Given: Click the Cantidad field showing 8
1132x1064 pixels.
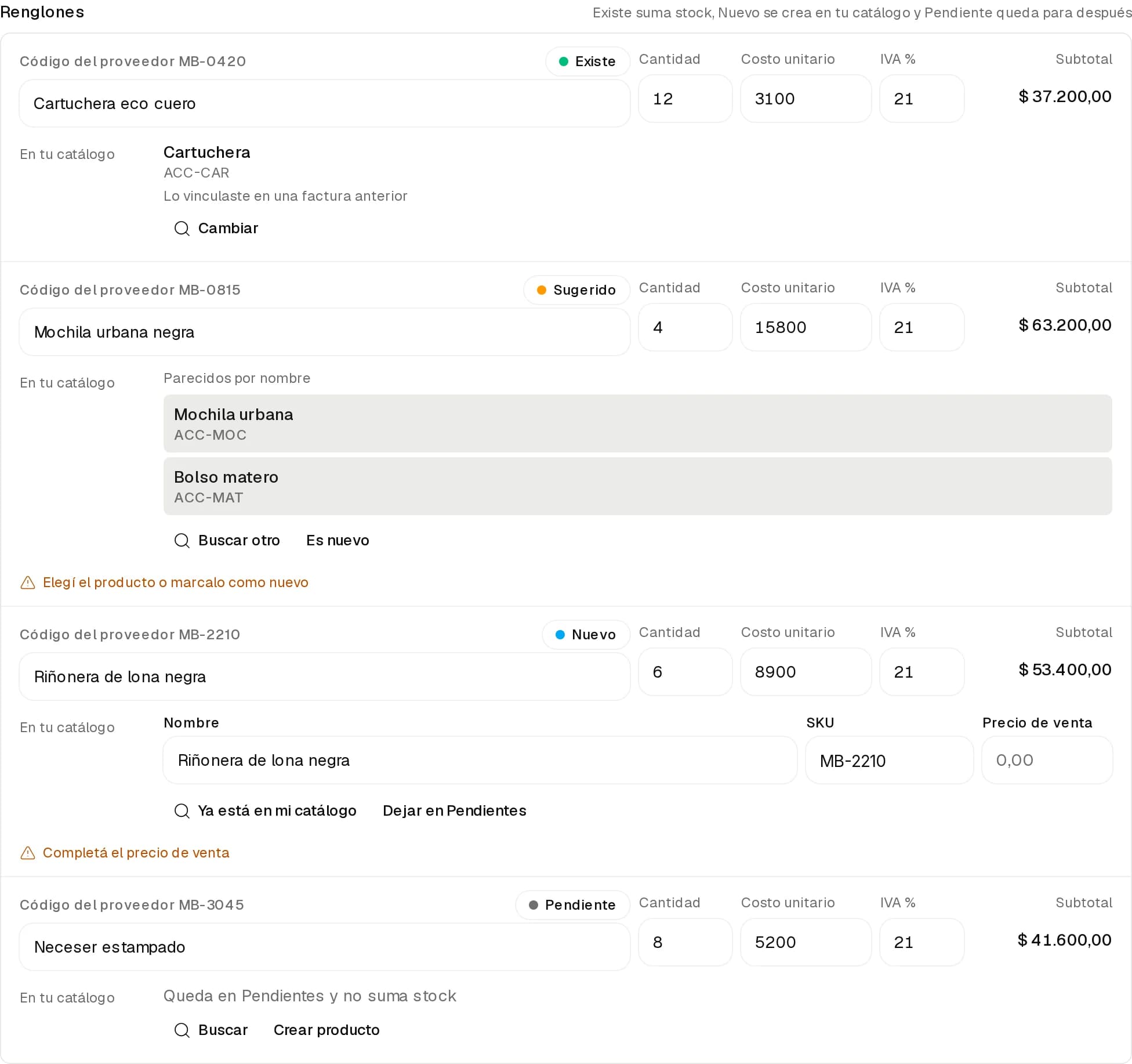Looking at the screenshot, I should (685, 942).
